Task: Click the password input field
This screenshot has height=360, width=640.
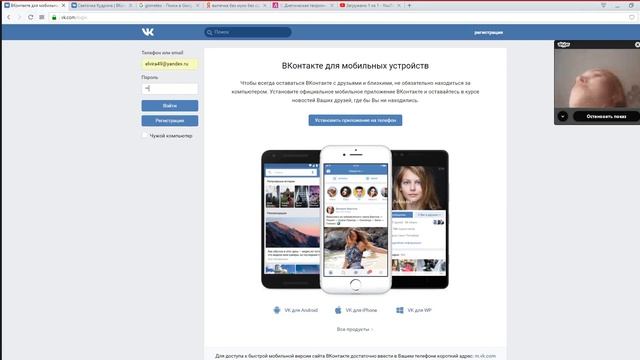Action: coord(169,89)
